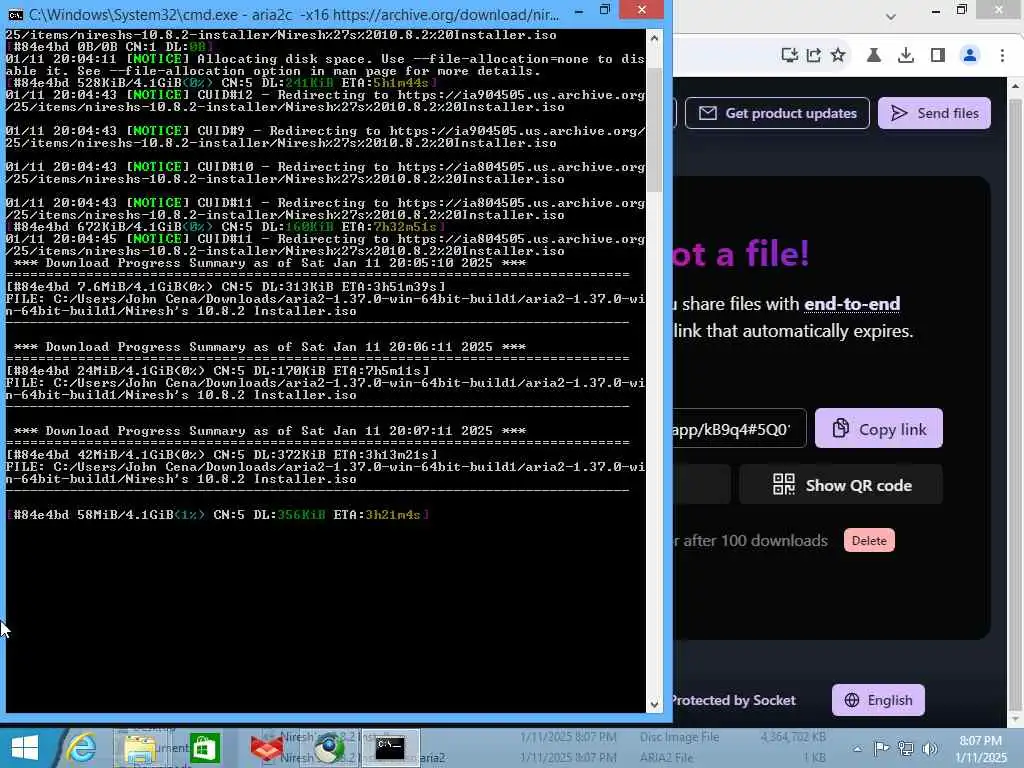This screenshot has width=1024, height=768.
Task: Click the taskbar clock showing 8:07 PM
Action: pyautogui.click(x=981, y=749)
